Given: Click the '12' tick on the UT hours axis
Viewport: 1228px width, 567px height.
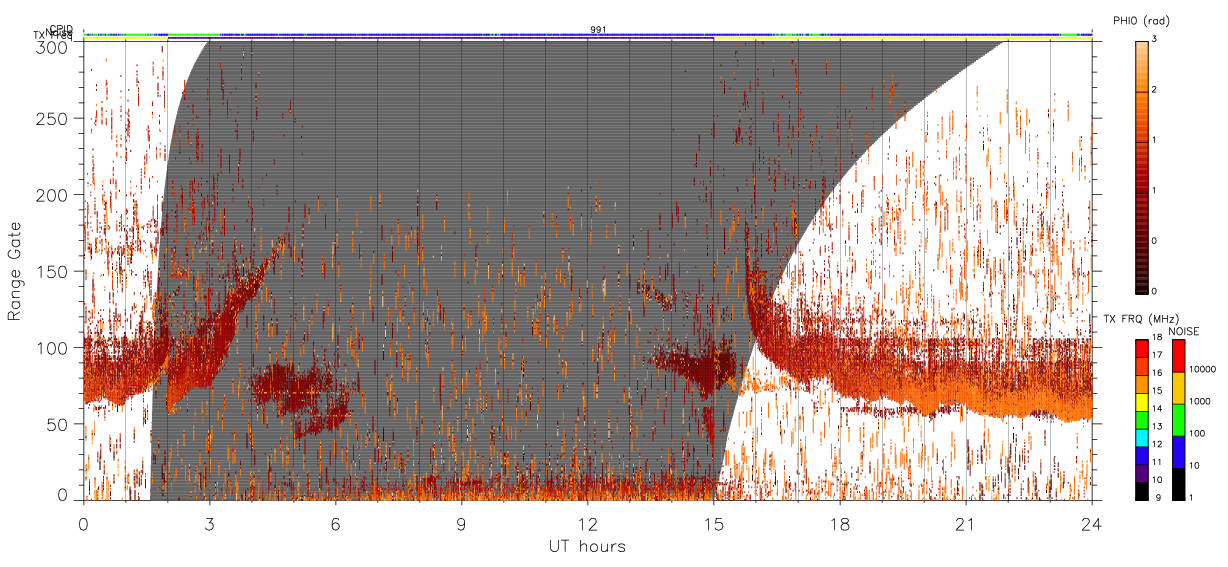Looking at the screenshot, I should 588,523.
